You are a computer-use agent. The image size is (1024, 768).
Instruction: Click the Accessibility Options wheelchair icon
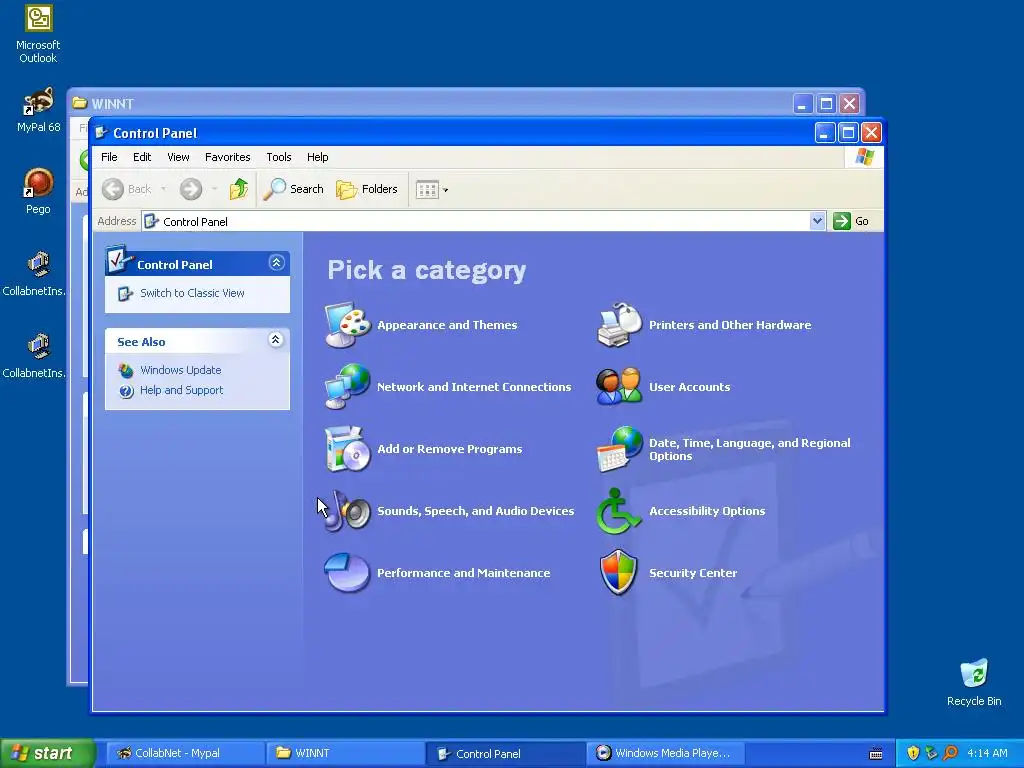(618, 511)
